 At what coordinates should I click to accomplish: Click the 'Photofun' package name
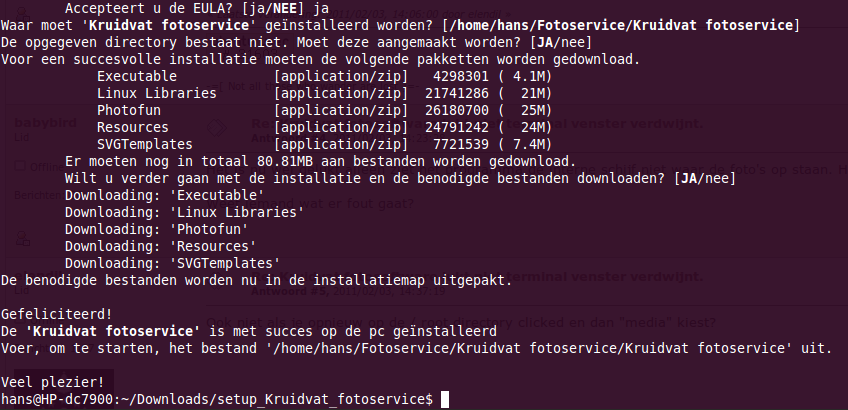[x=129, y=110]
